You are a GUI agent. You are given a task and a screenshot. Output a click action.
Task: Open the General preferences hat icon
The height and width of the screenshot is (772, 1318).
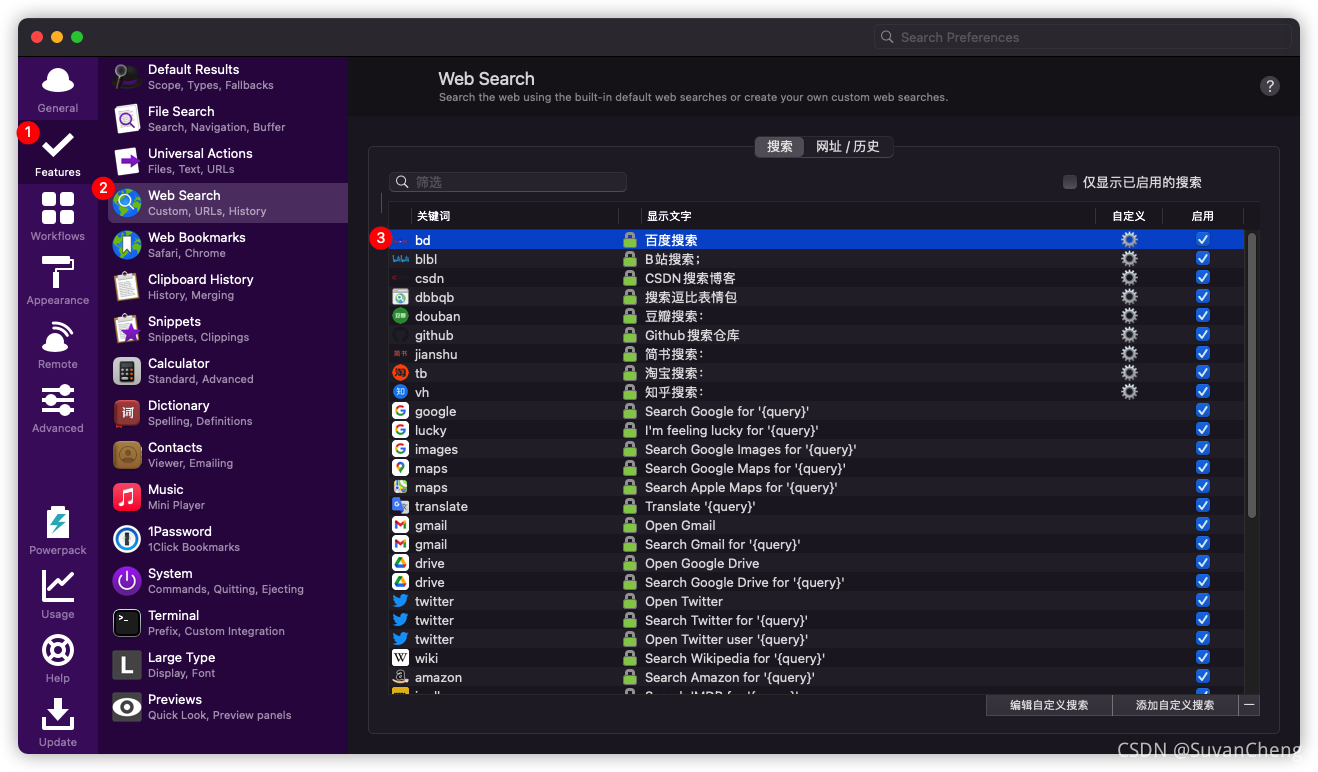pos(58,81)
